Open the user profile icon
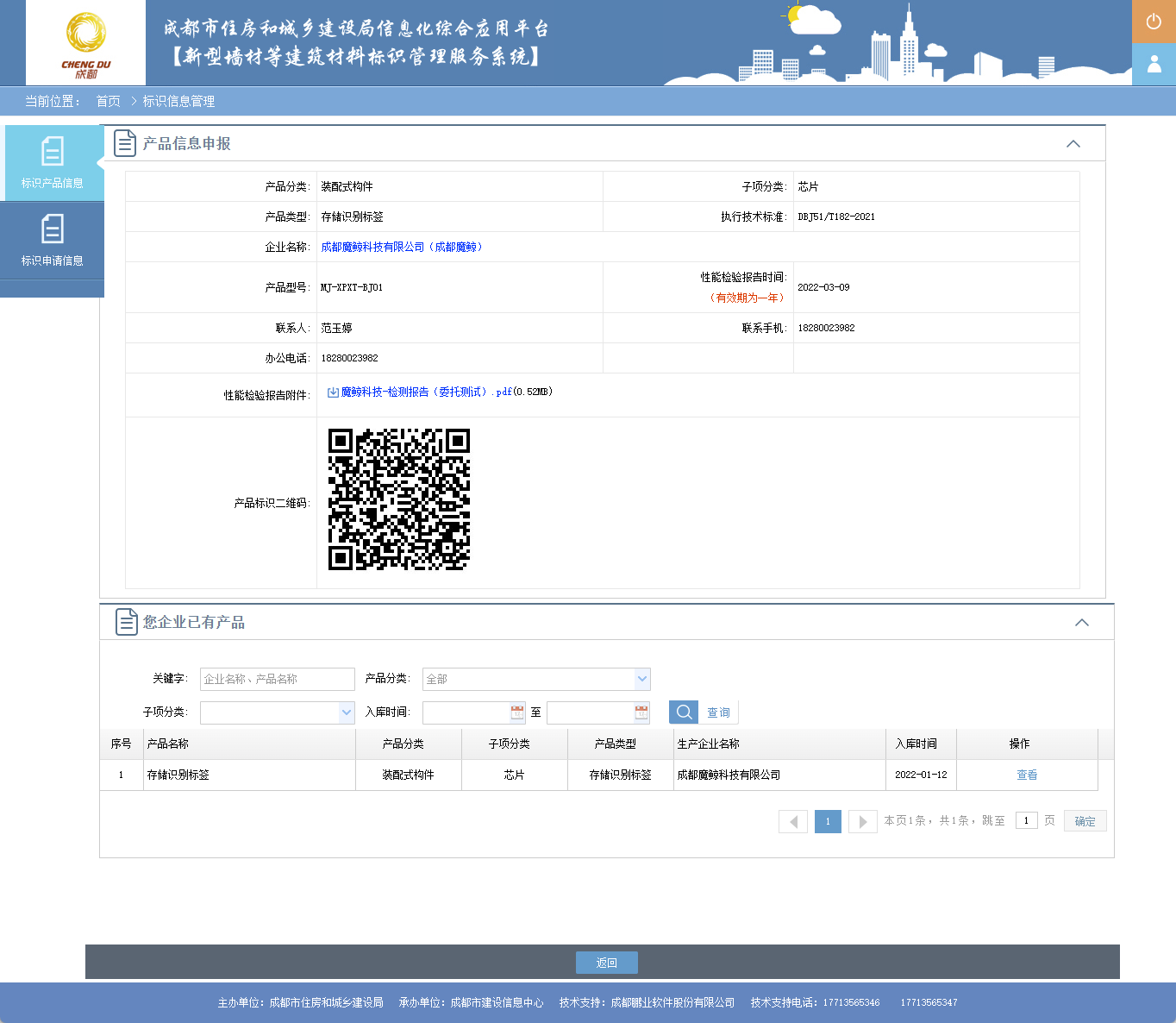This screenshot has width=1176, height=1023. pos(1154,65)
